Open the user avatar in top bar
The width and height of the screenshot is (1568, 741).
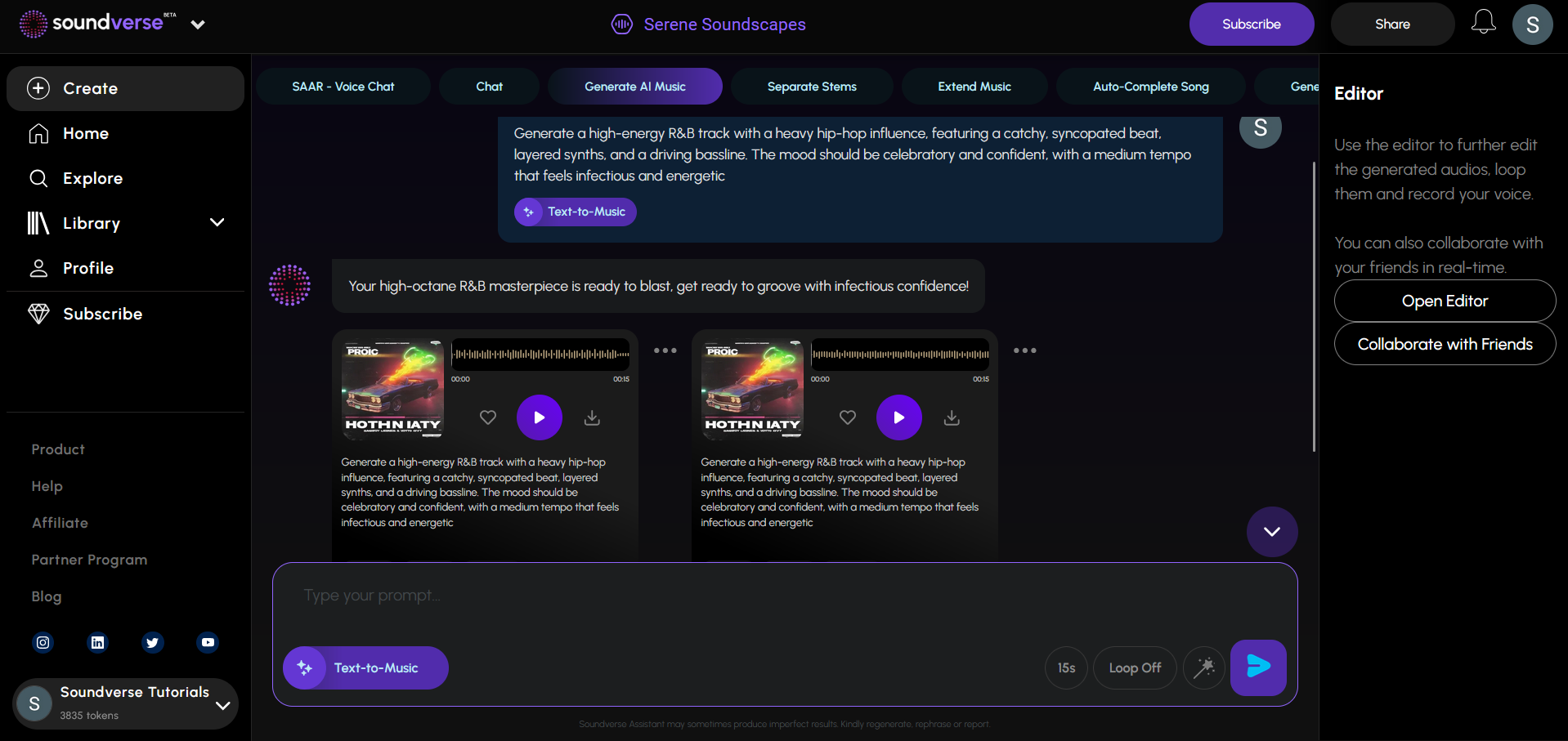click(x=1532, y=25)
